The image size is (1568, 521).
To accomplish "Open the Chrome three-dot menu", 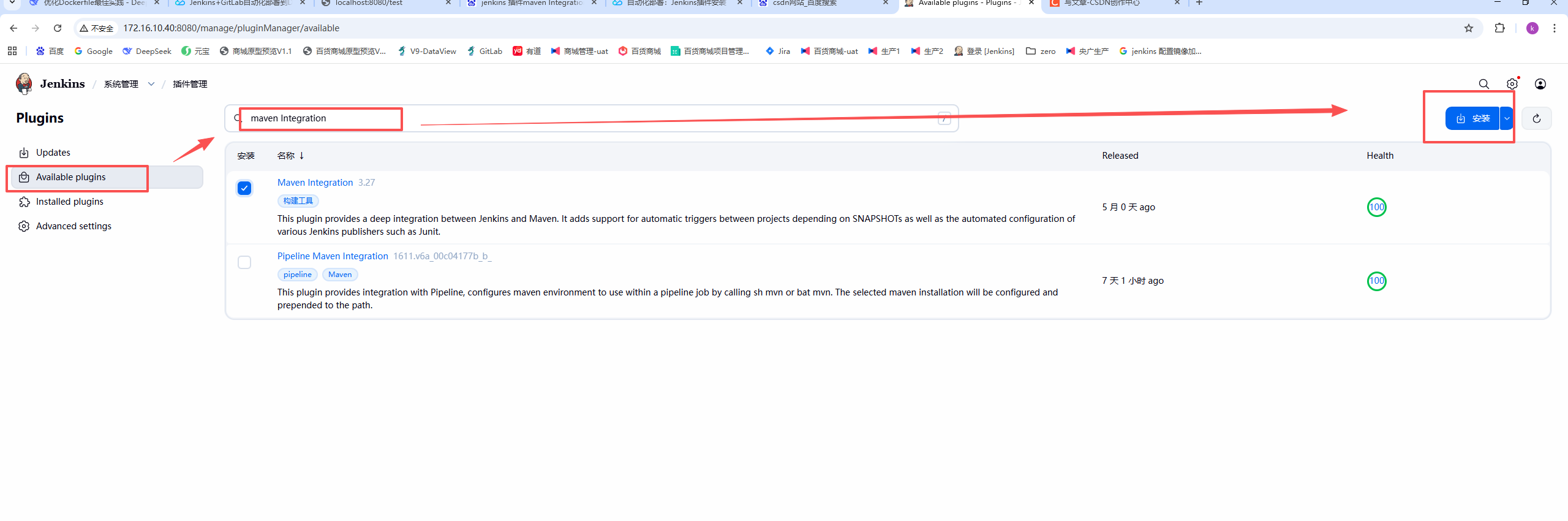I will point(1555,28).
